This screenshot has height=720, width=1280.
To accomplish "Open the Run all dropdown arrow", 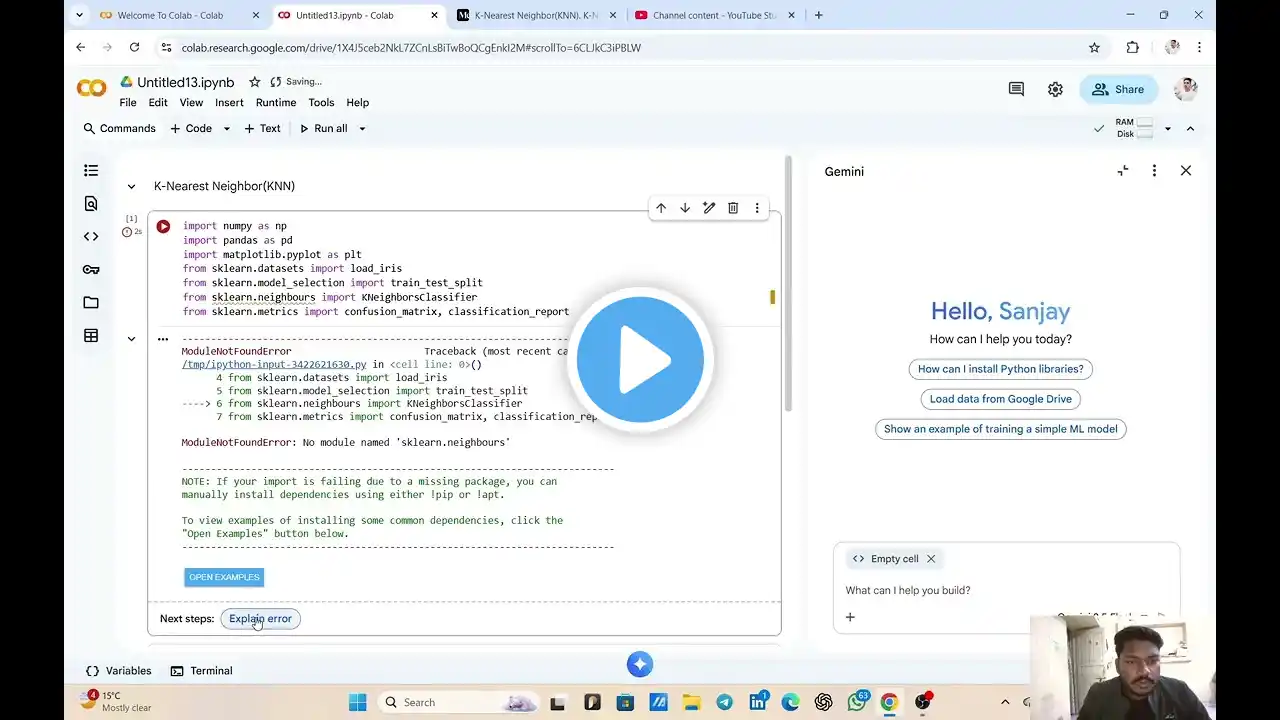I will 362,129.
